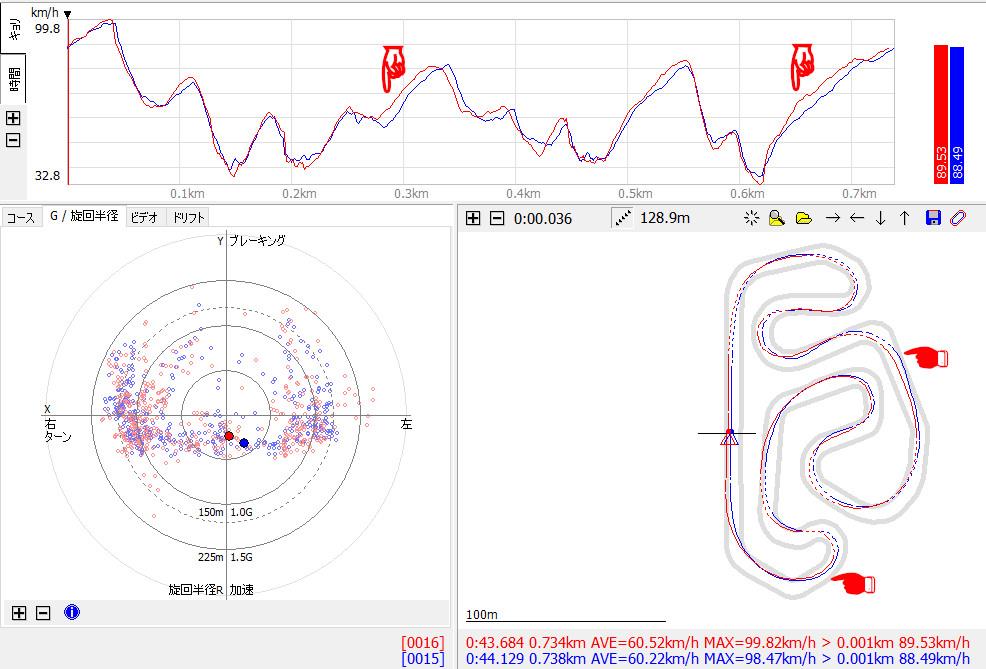The width and height of the screenshot is (986, 669).
Task: Click the ブレーキング label on G plot
Action: pos(257,240)
